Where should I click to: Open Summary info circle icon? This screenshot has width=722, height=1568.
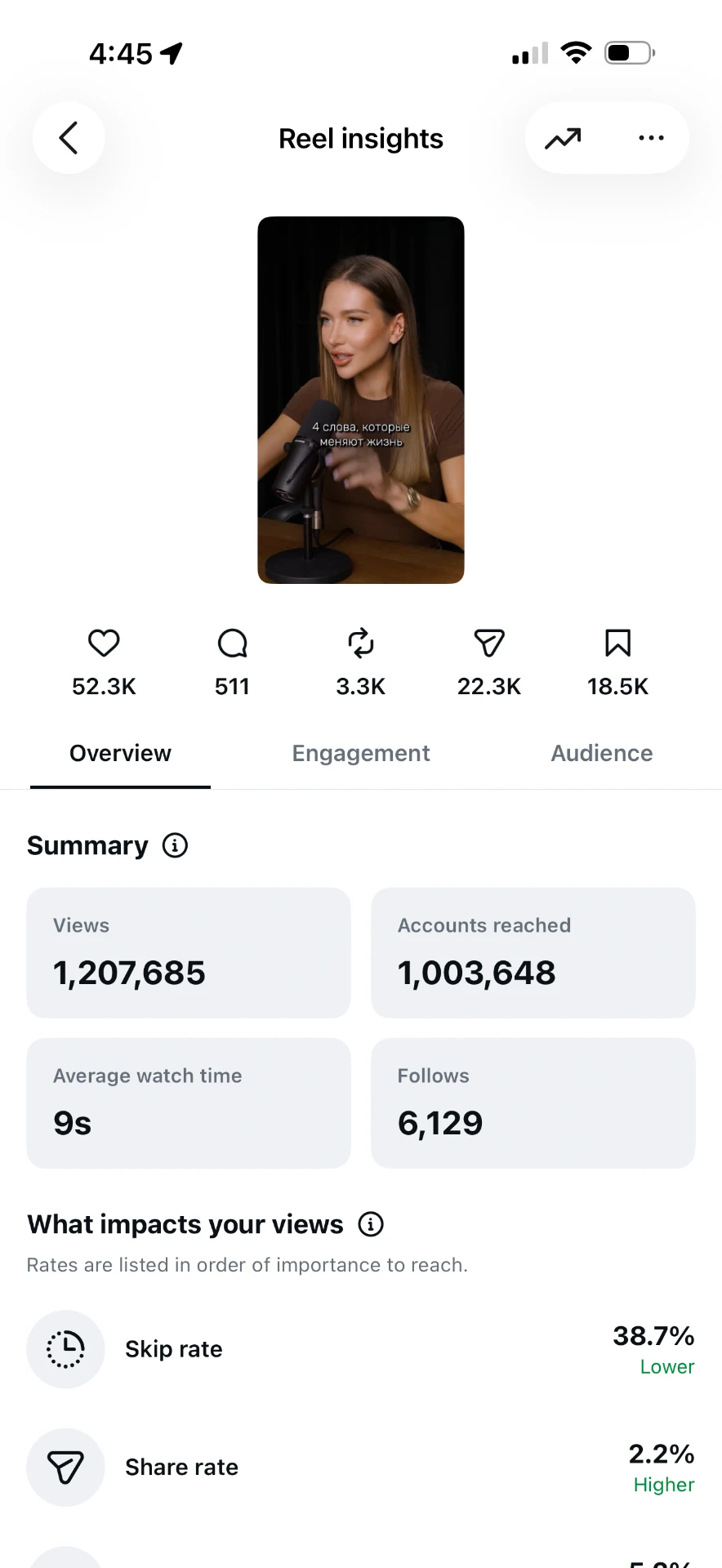tap(175, 845)
